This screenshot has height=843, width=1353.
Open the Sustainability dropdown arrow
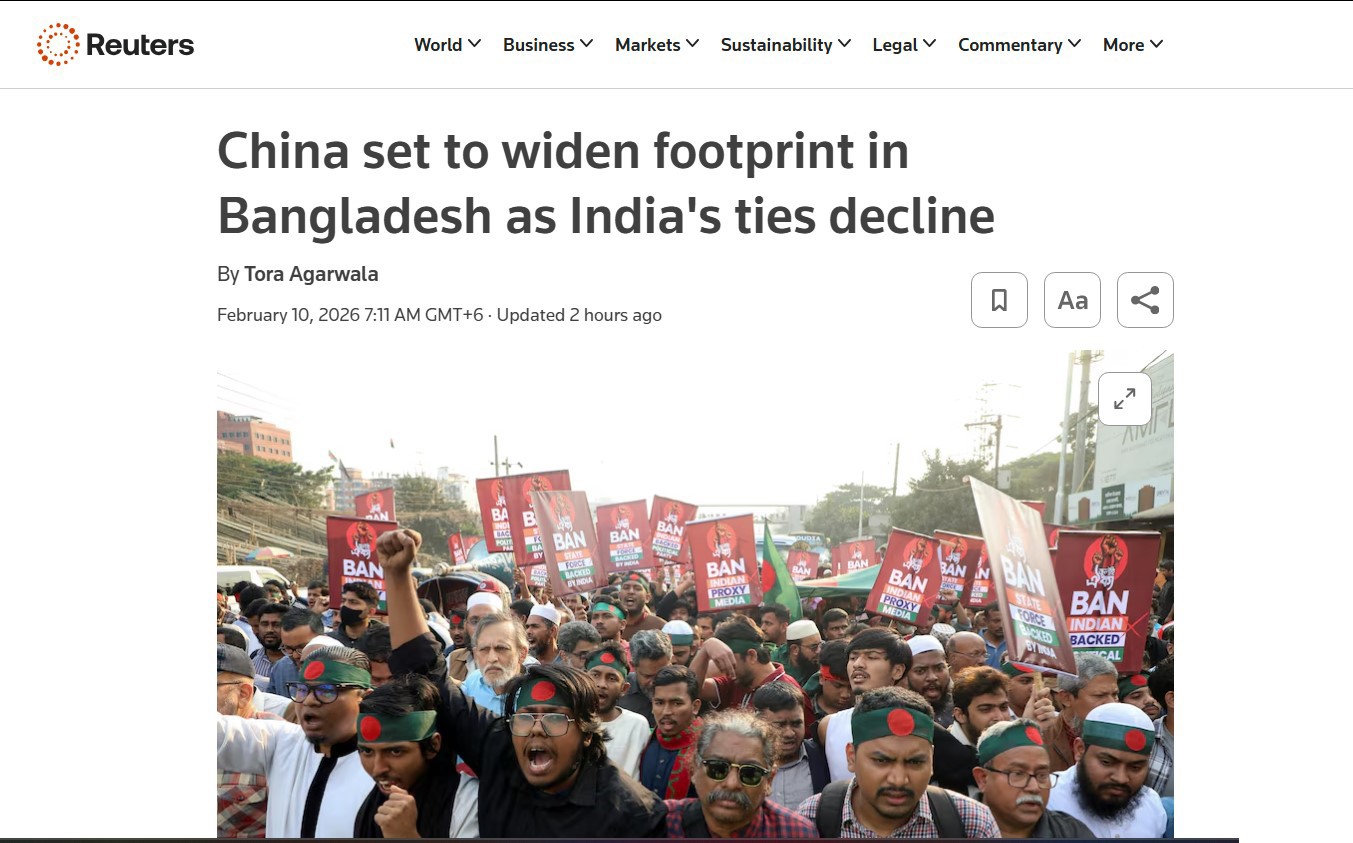tap(844, 44)
